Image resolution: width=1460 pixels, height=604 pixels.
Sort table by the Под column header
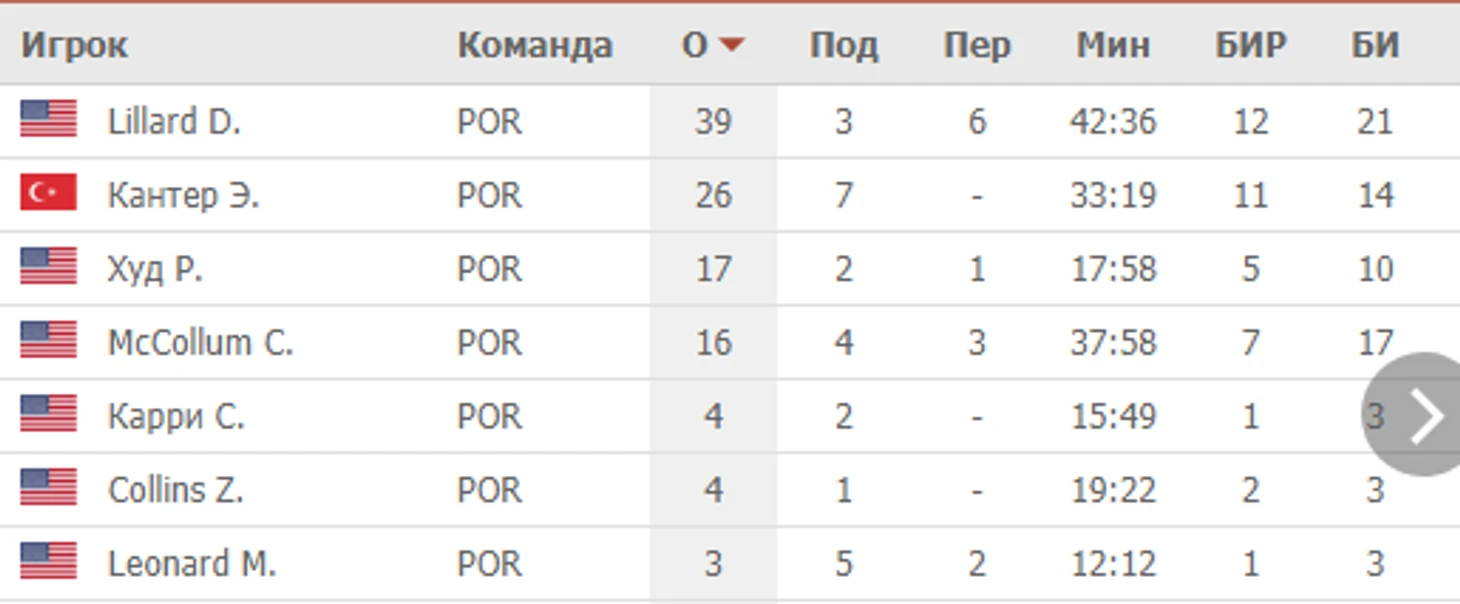click(x=844, y=46)
